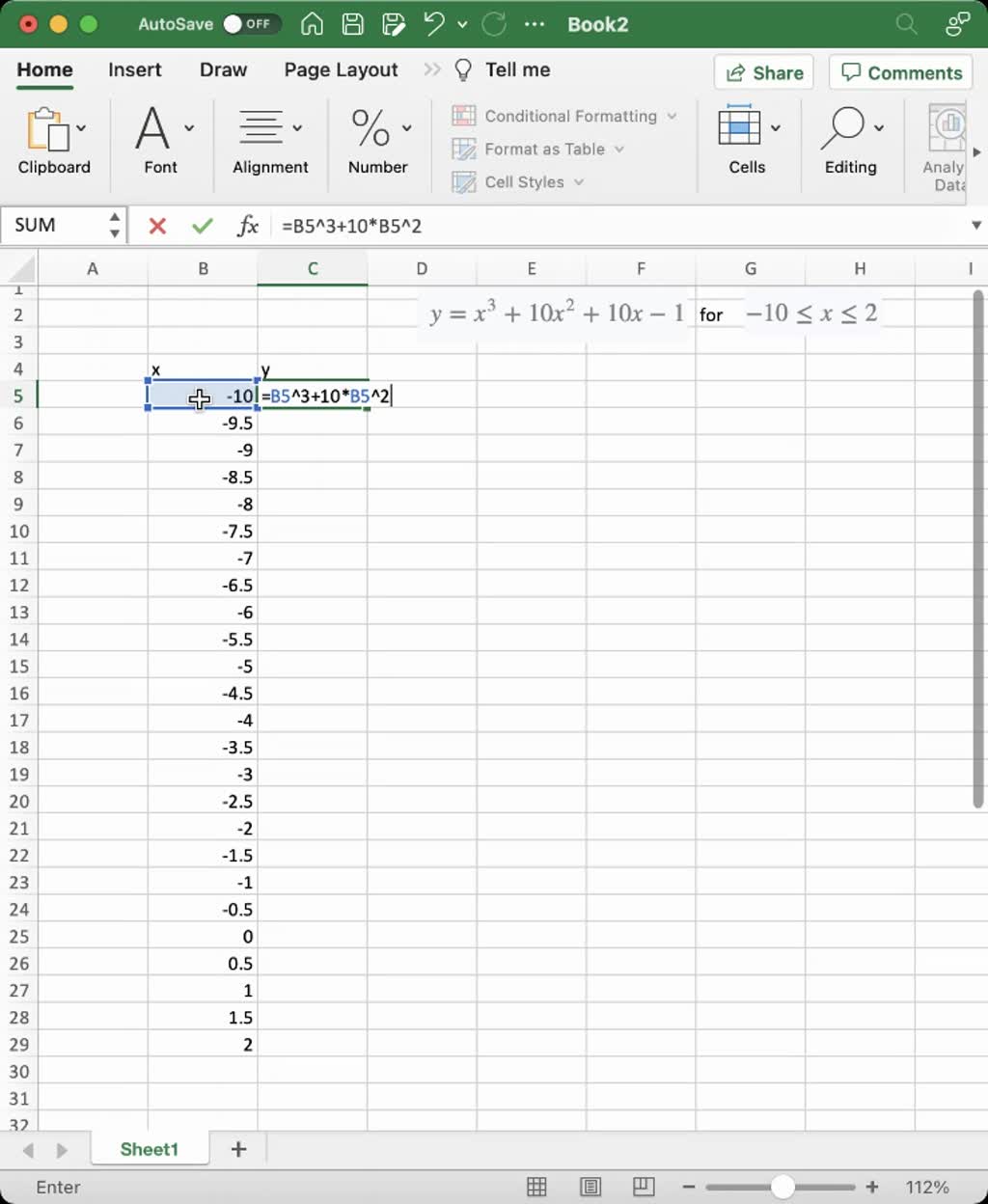Open the Comments panel

tap(899, 72)
